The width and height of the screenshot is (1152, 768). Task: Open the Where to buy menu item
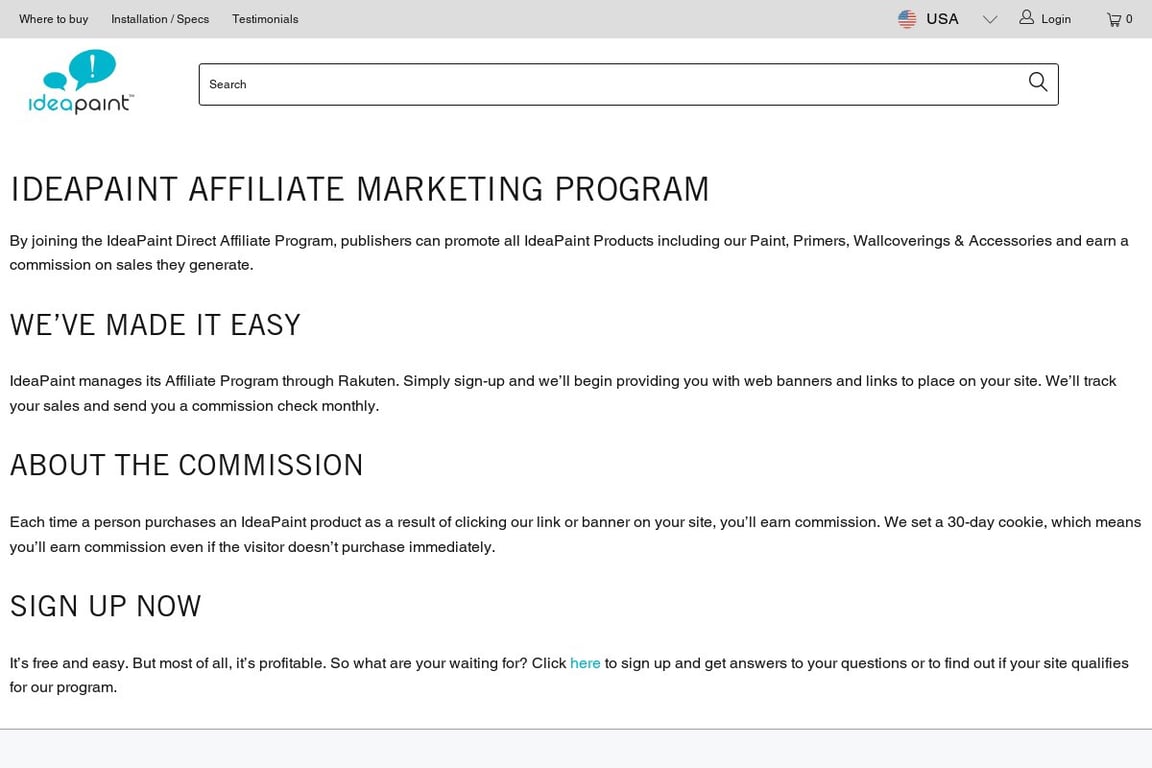54,19
